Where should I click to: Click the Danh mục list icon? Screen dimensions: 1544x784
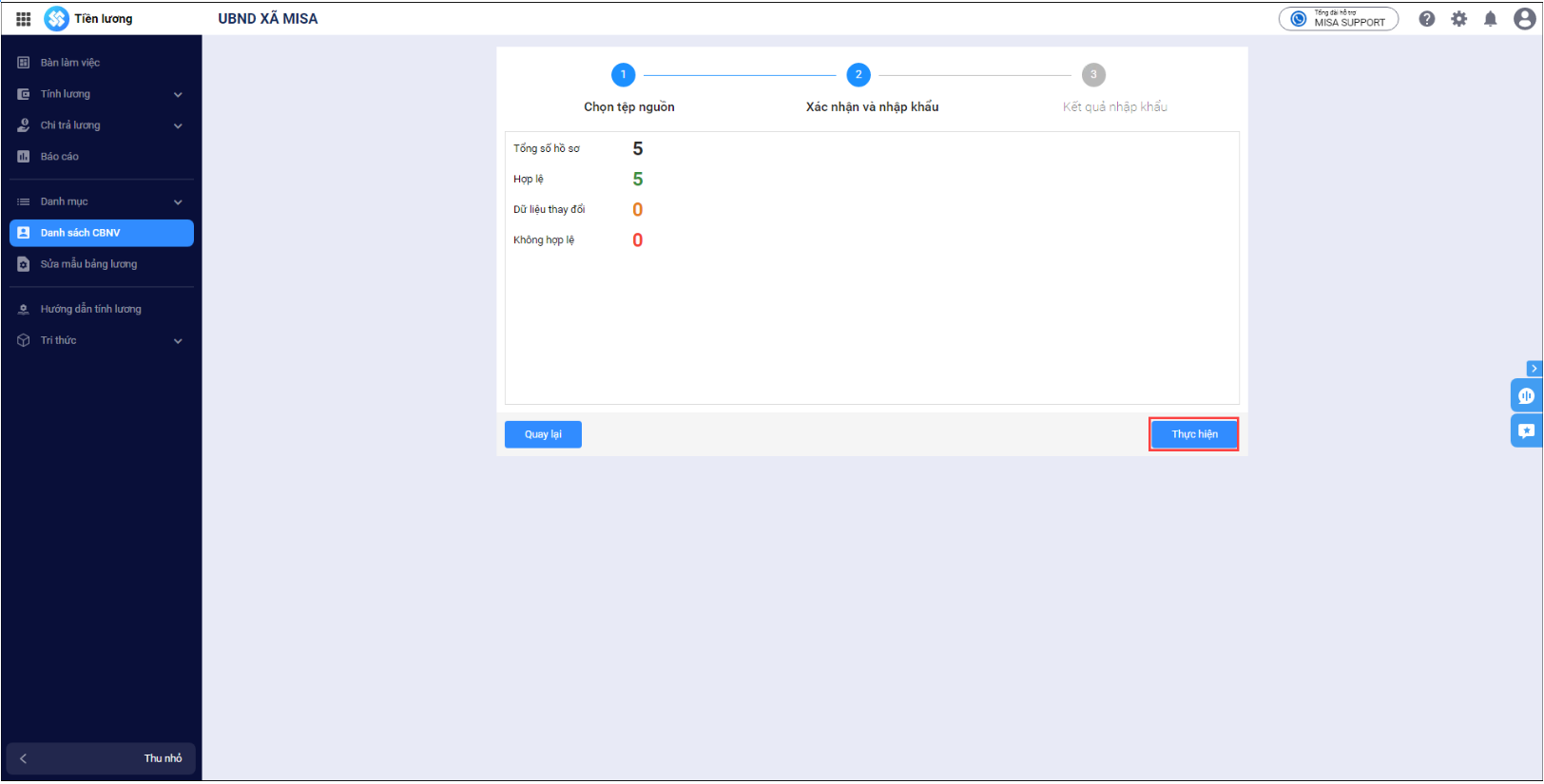point(24,201)
